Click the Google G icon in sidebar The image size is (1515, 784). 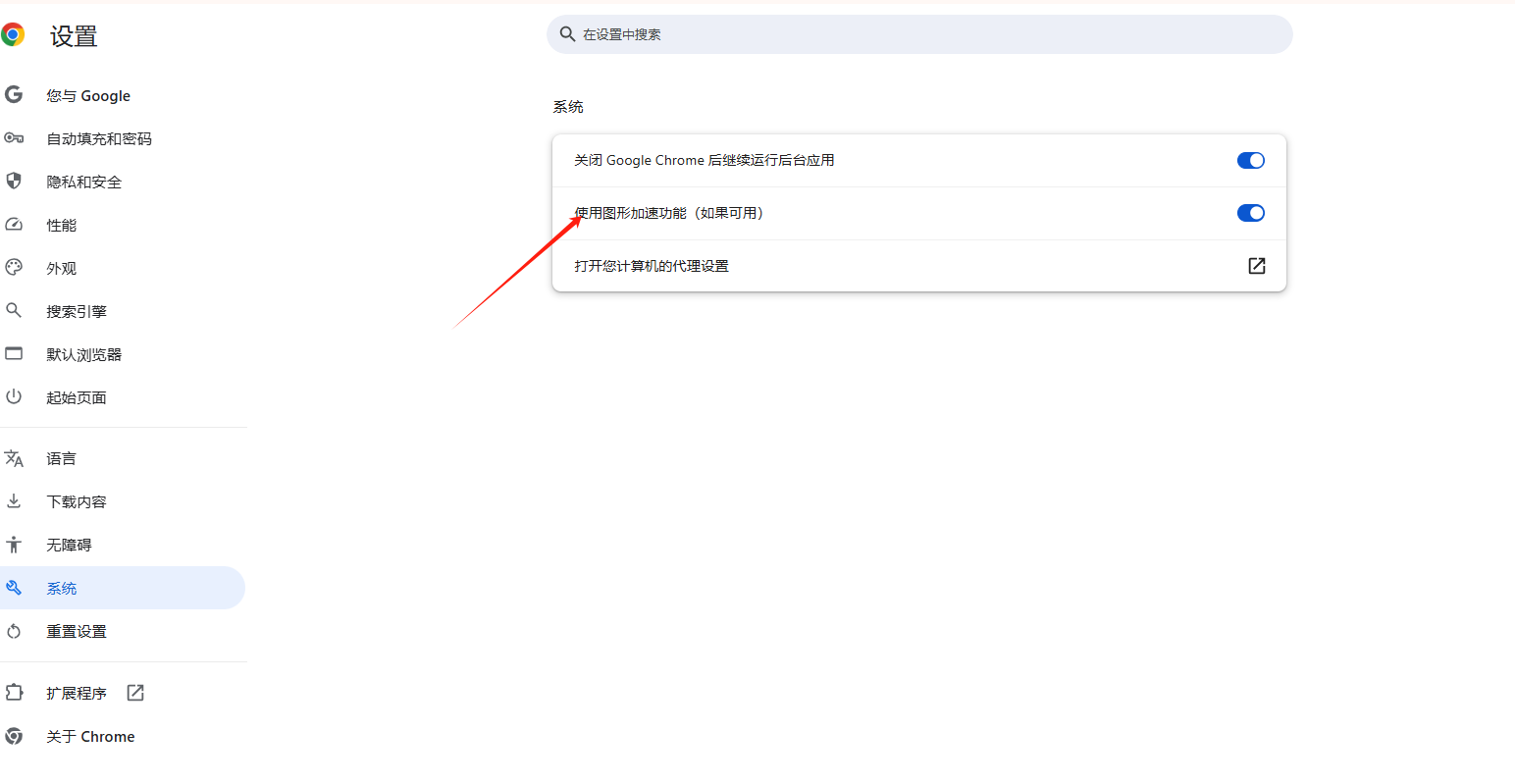[x=14, y=94]
